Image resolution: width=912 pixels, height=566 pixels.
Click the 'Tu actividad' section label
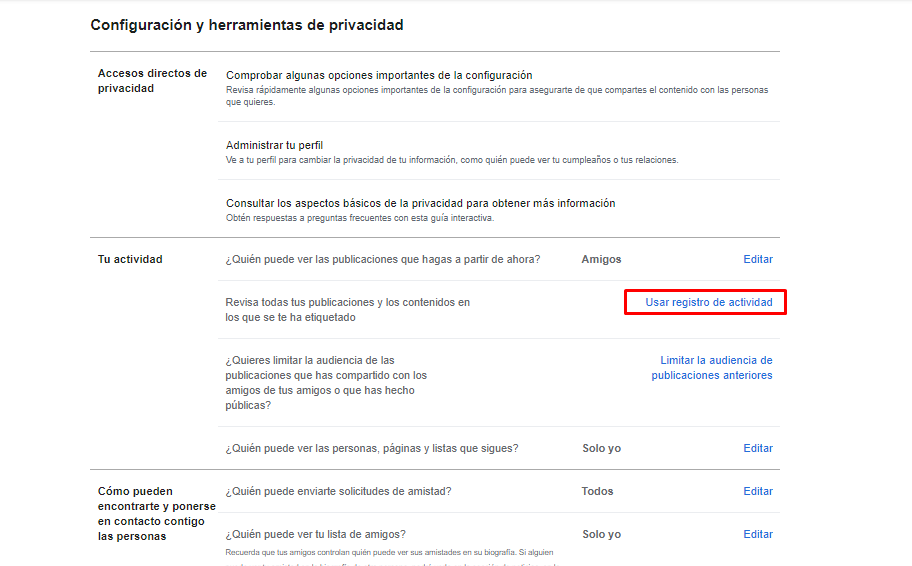point(130,259)
